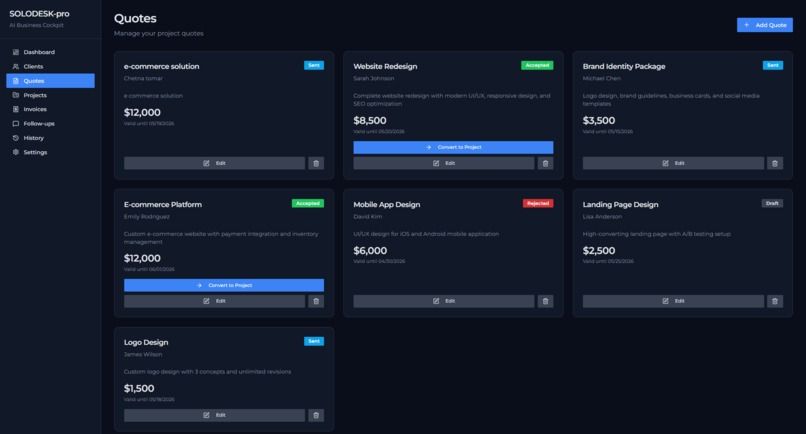This screenshot has height=434, width=806.
Task: Click Accepted badge on Website Redesign card
Action: [537, 65]
